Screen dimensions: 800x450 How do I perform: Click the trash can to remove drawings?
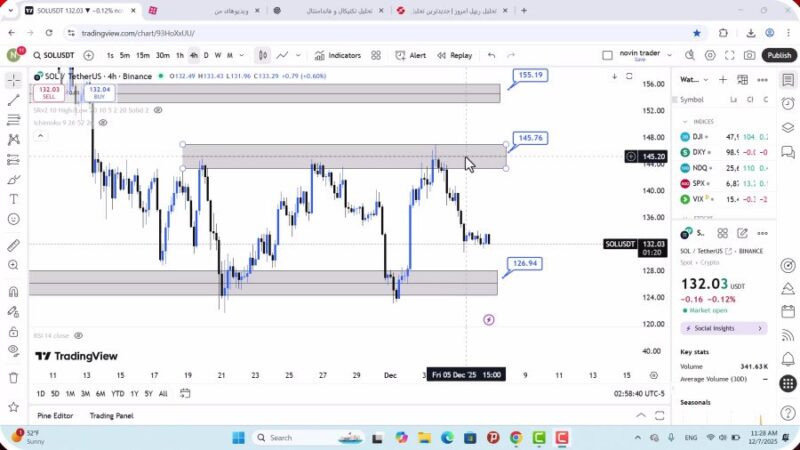pyautogui.click(x=13, y=378)
